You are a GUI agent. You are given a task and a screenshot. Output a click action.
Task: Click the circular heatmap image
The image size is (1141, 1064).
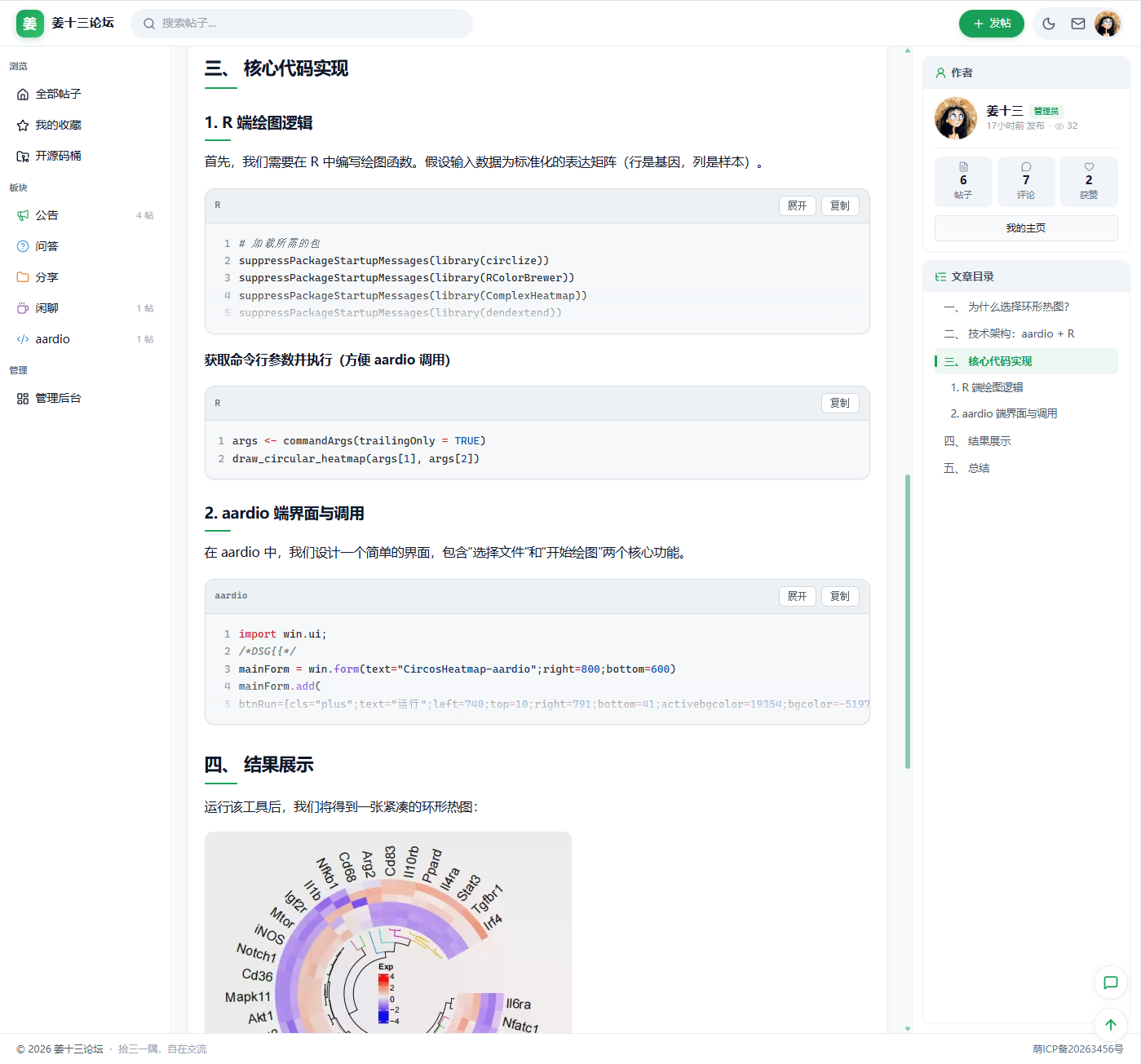(x=388, y=933)
